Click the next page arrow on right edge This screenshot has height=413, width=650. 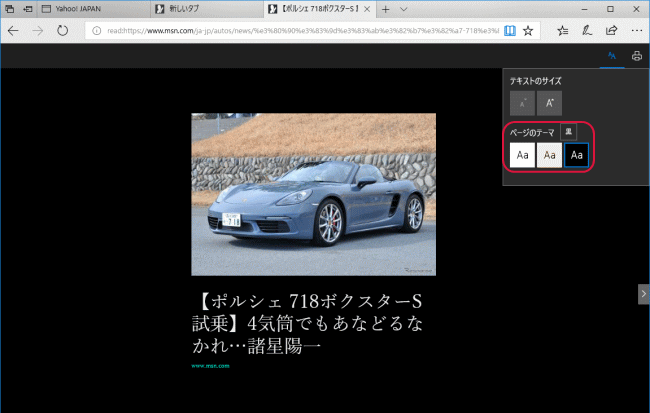643,294
